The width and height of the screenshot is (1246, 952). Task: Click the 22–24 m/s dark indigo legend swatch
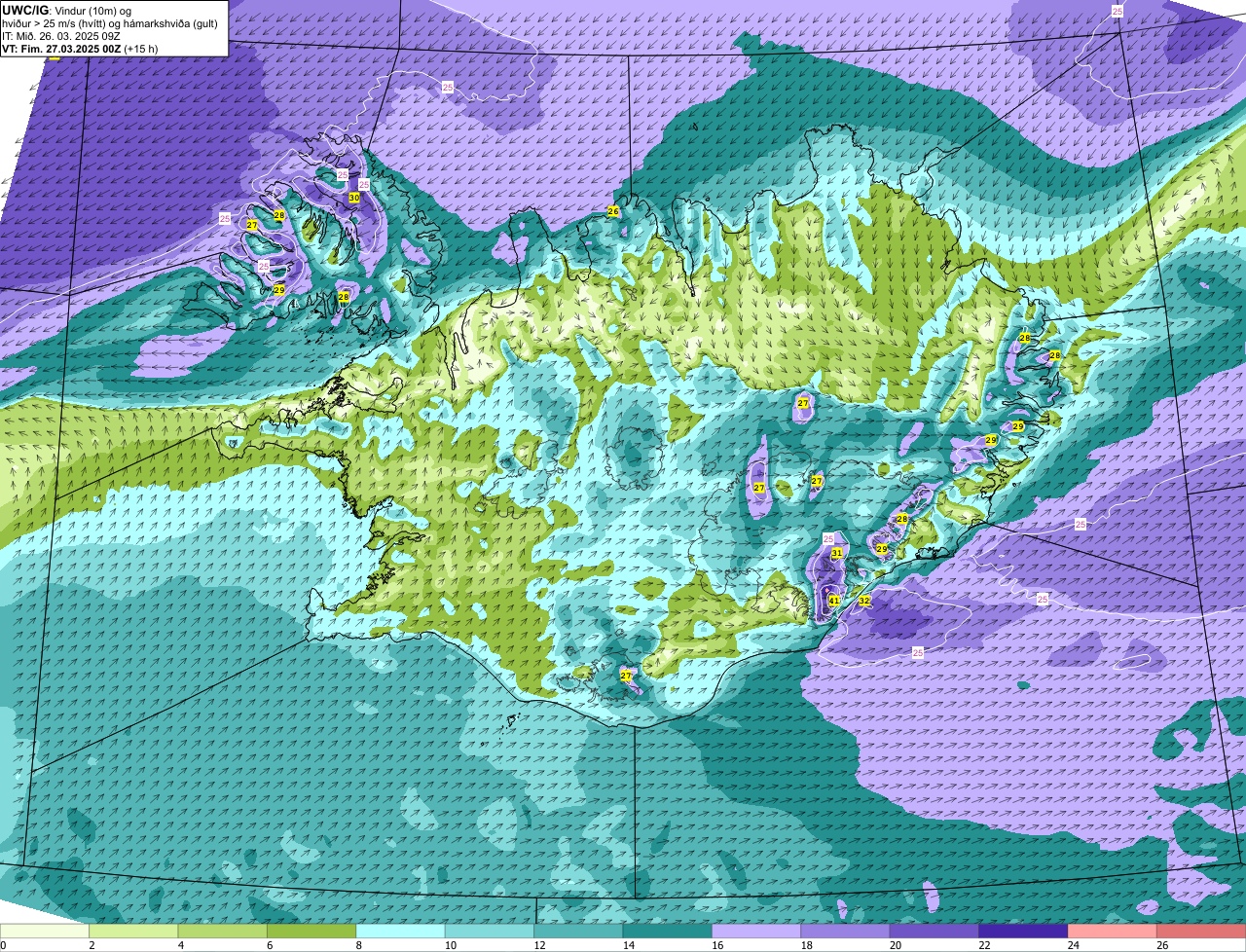[x=1023, y=931]
